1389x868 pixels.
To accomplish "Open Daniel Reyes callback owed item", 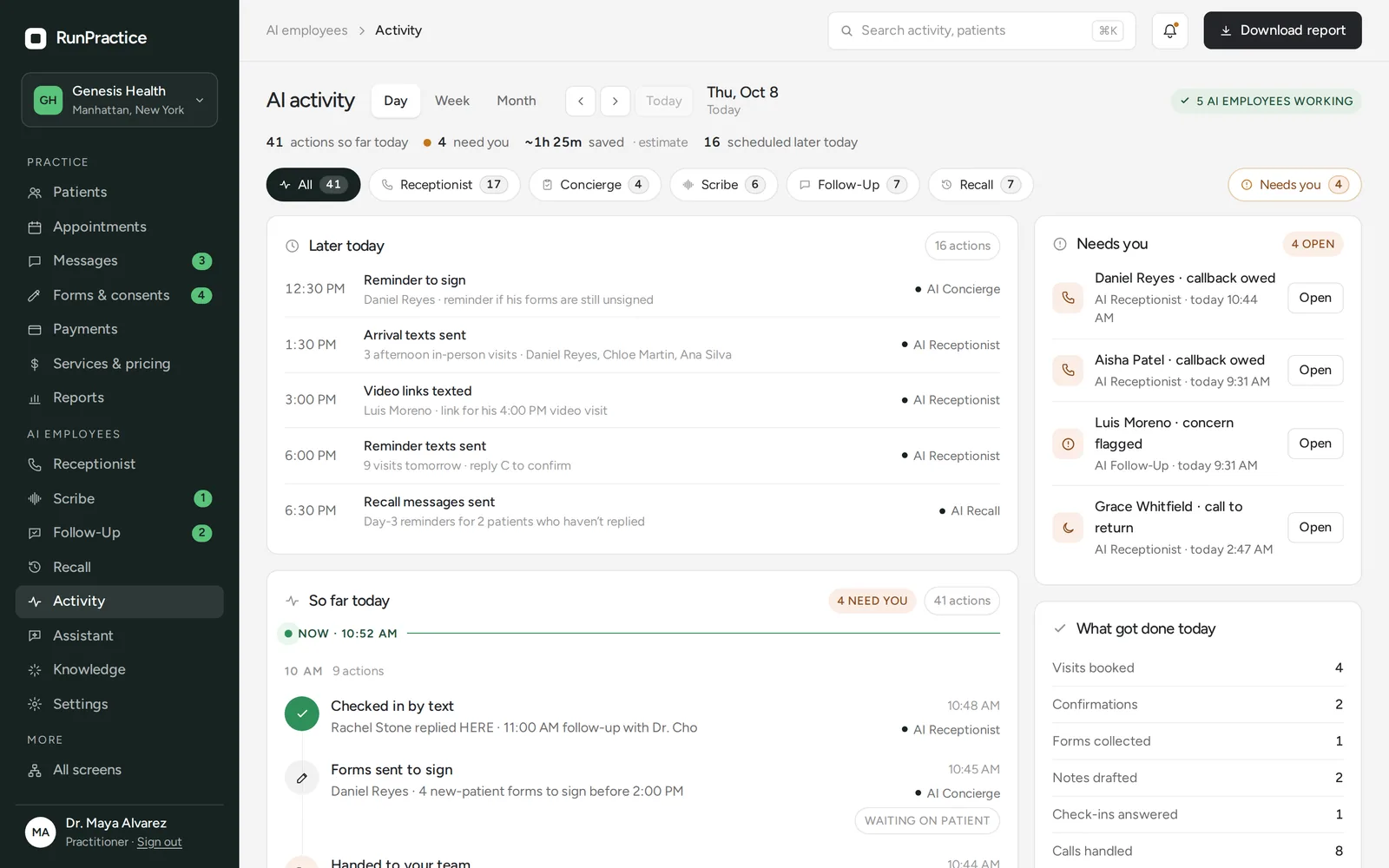I will (x=1315, y=298).
